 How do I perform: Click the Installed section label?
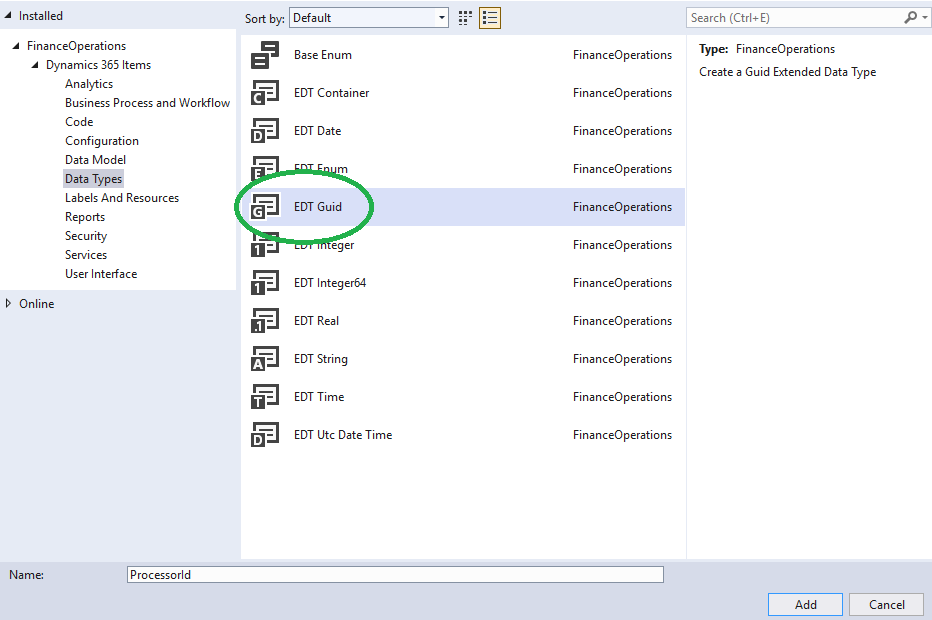[x=40, y=16]
